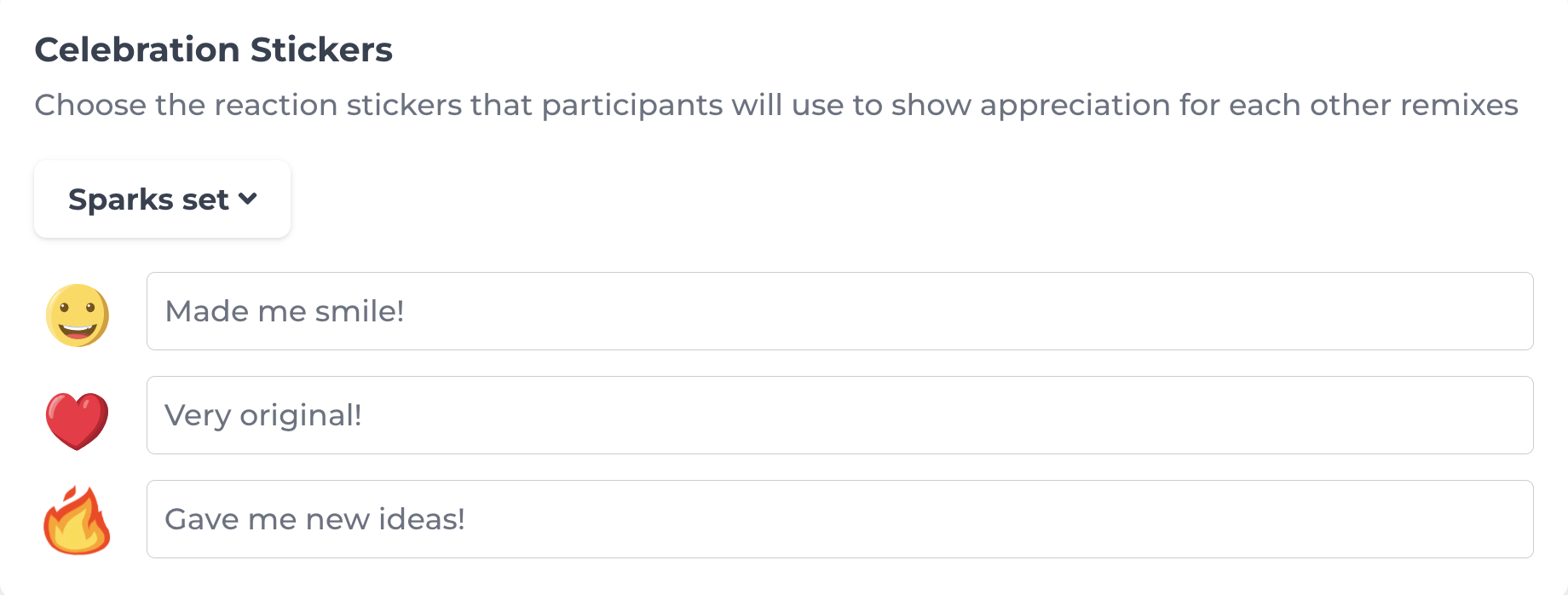
Task: Edit the caption beside the heart sticker
Action: pyautogui.click(x=839, y=415)
